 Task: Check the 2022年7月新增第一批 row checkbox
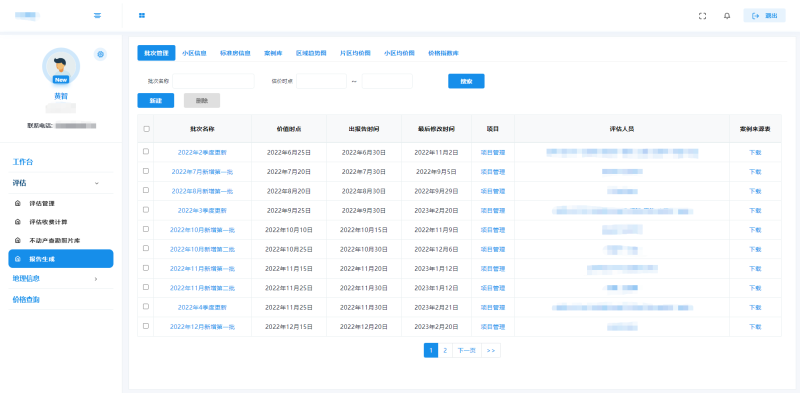[146, 171]
